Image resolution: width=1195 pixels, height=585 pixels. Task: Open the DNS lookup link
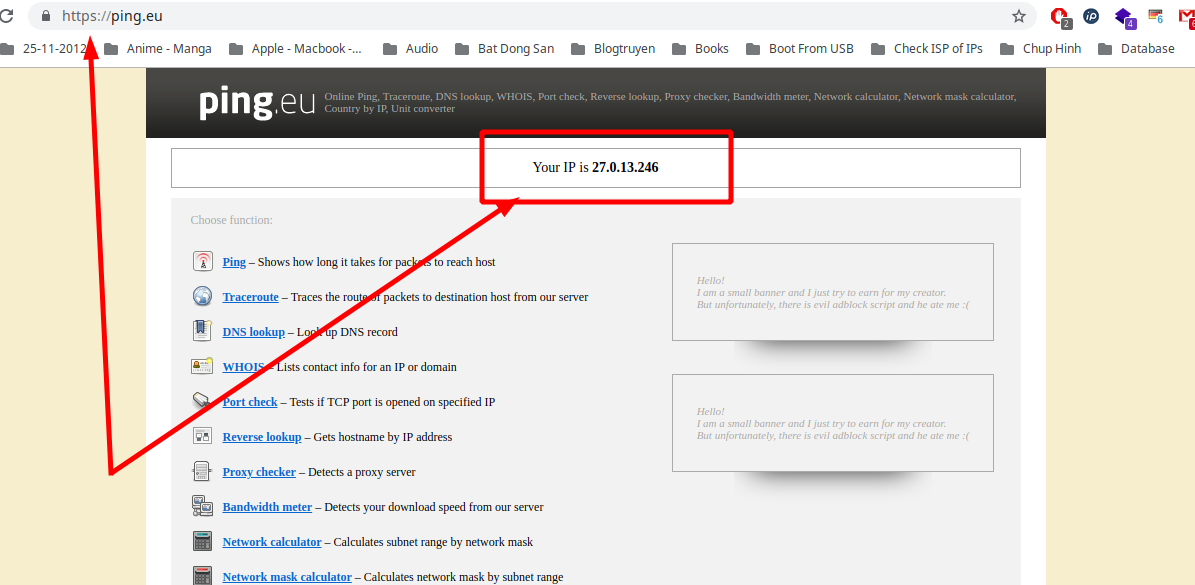tap(254, 332)
